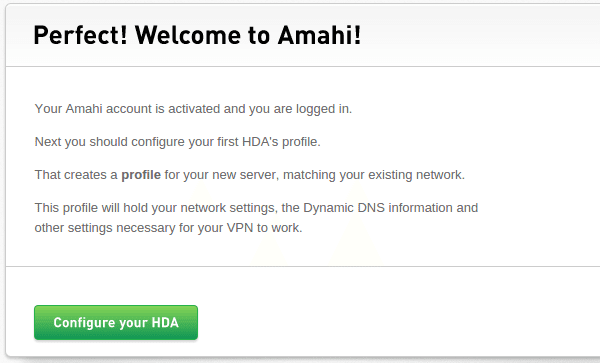
Task: Click the 'This profile will hold' line
Action: (x=256, y=208)
